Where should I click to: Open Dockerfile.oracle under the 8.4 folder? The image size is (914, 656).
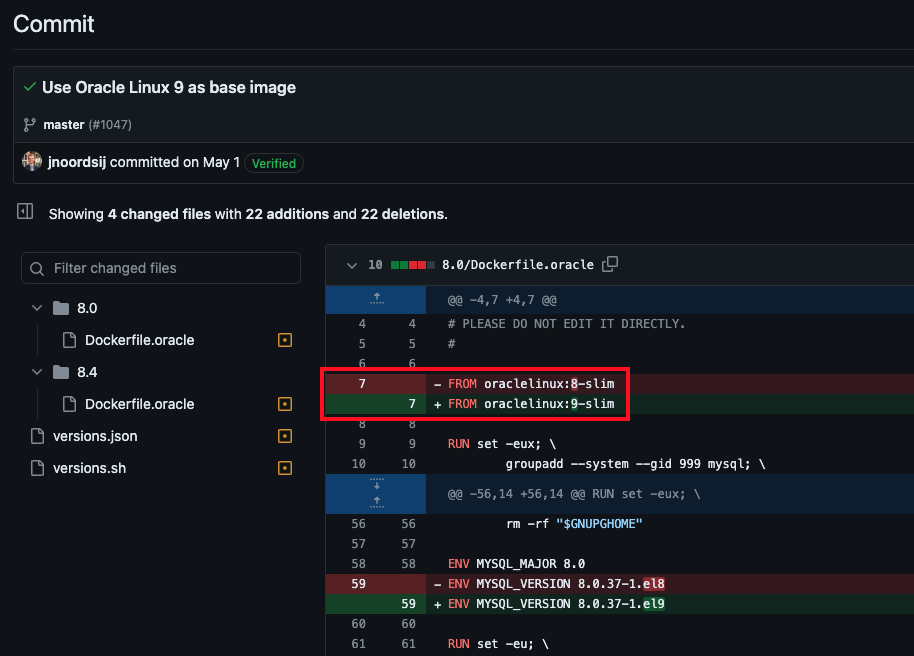coord(139,404)
